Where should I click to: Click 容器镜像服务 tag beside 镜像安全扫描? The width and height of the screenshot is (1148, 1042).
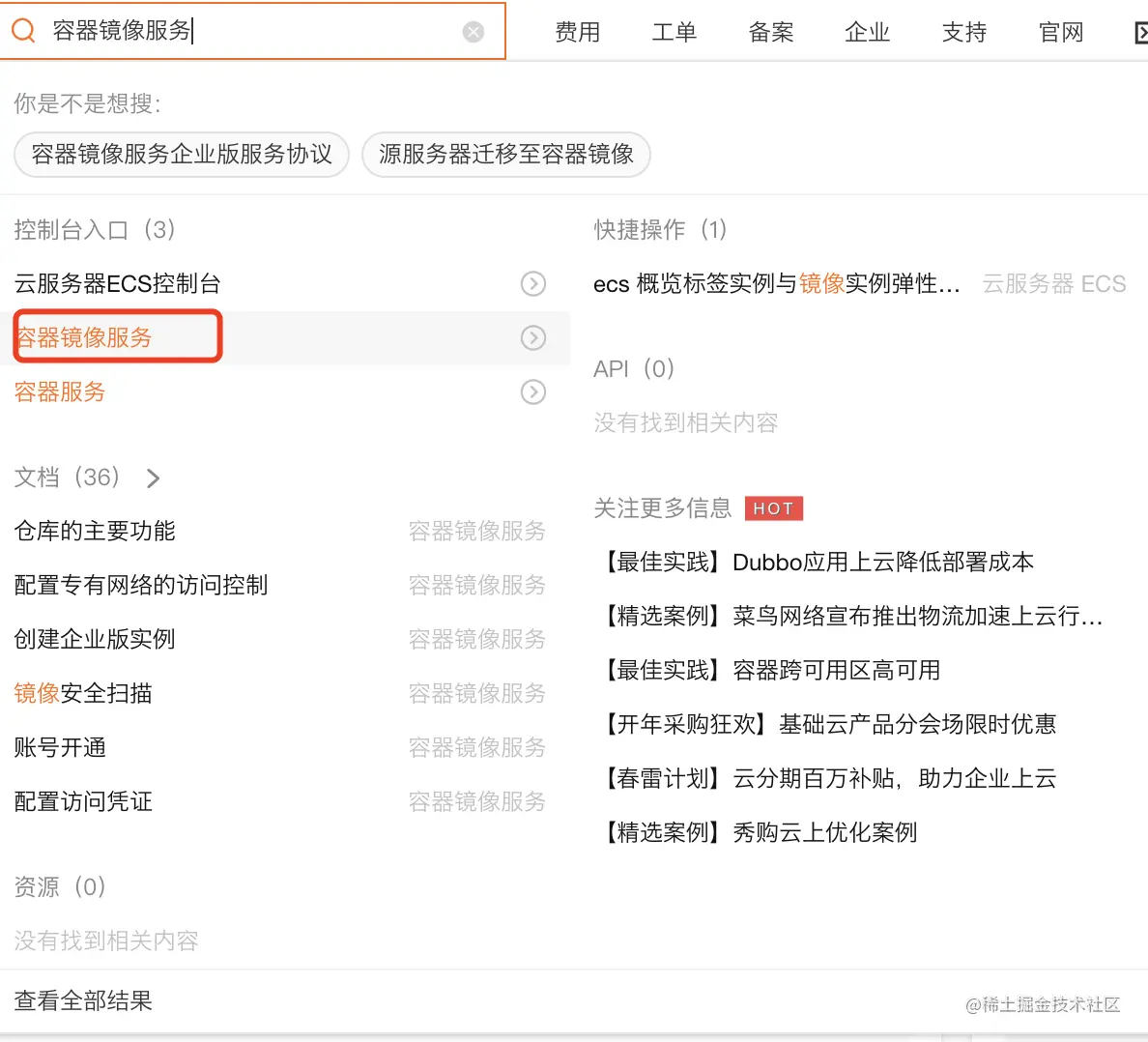point(476,693)
